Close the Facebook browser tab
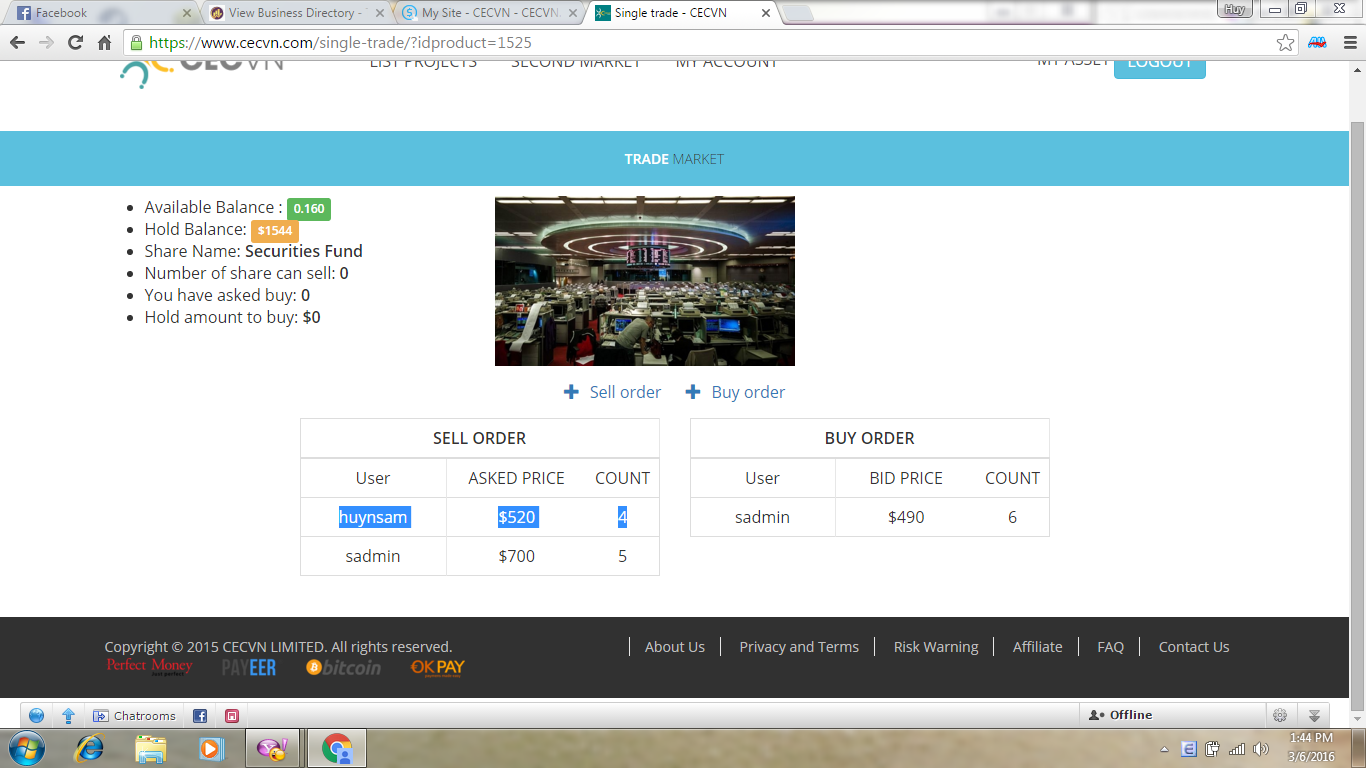Image resolution: width=1366 pixels, height=768 pixels. click(x=187, y=14)
